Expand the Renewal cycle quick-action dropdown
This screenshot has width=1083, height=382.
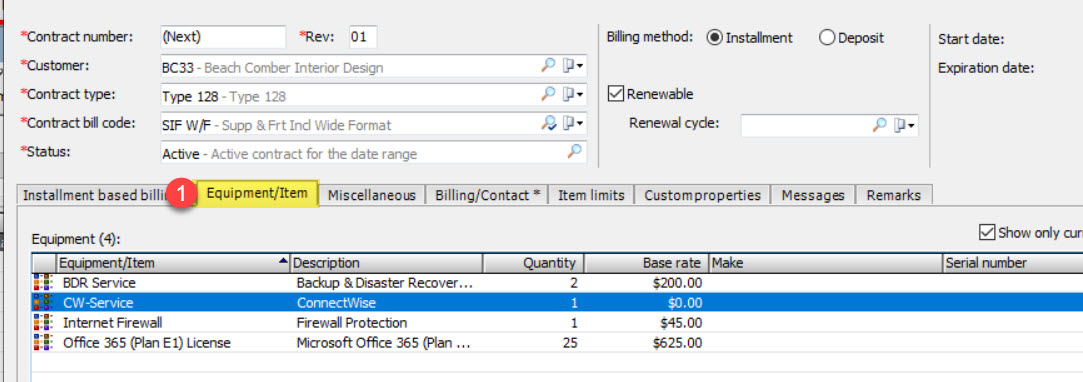(x=904, y=125)
